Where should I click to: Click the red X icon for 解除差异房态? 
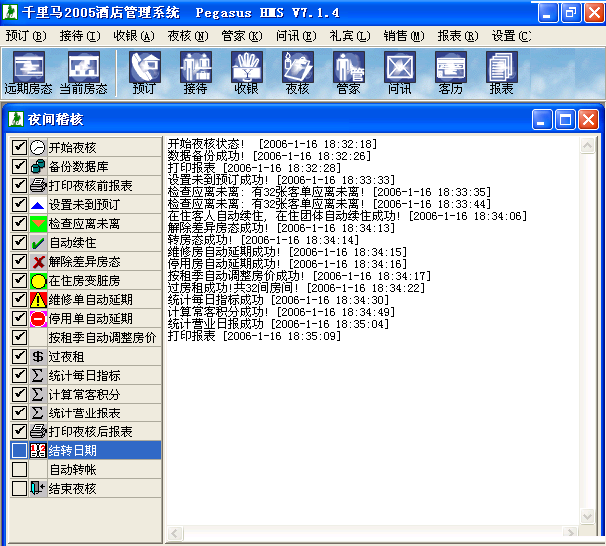[x=38, y=261]
